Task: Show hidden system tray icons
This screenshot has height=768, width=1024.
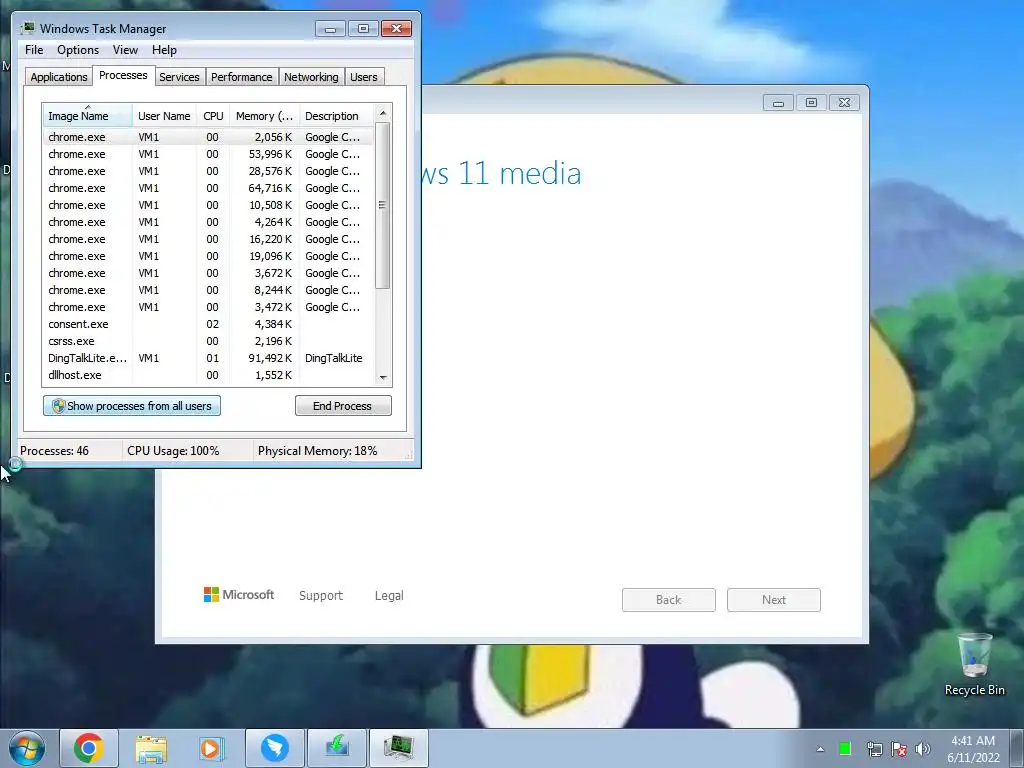Action: tap(820, 749)
